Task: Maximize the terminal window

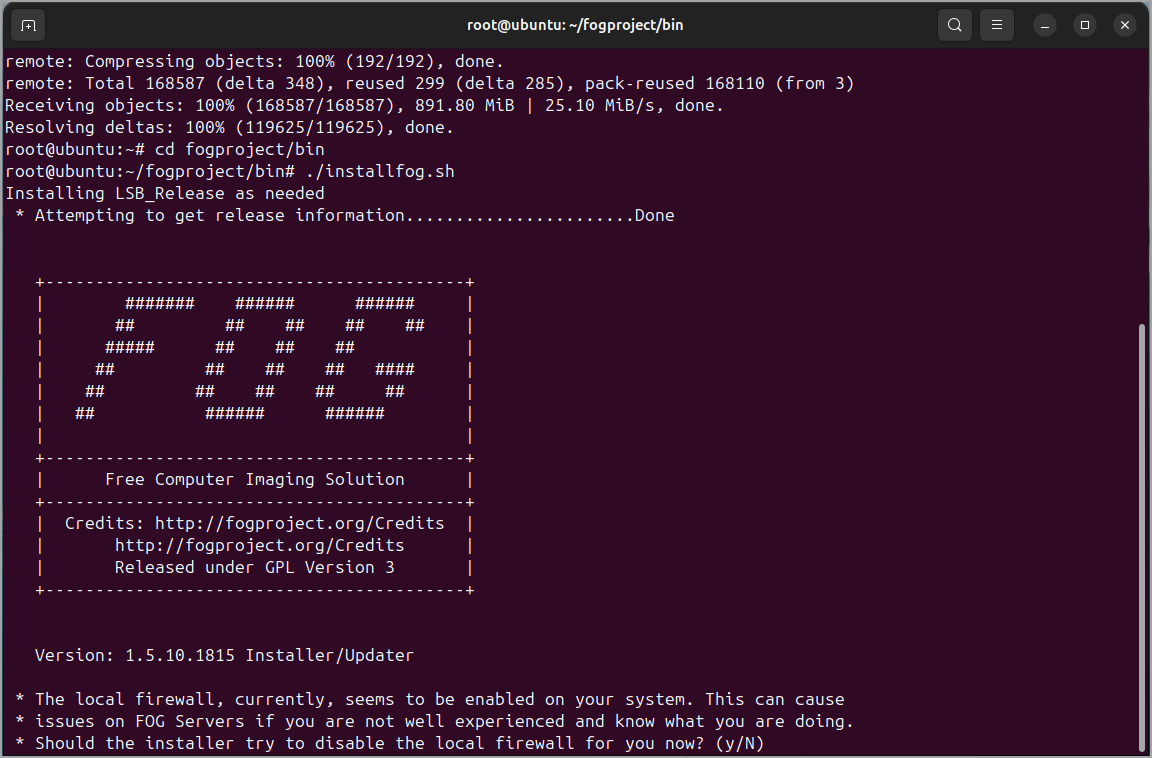Action: pyautogui.click(x=1084, y=25)
